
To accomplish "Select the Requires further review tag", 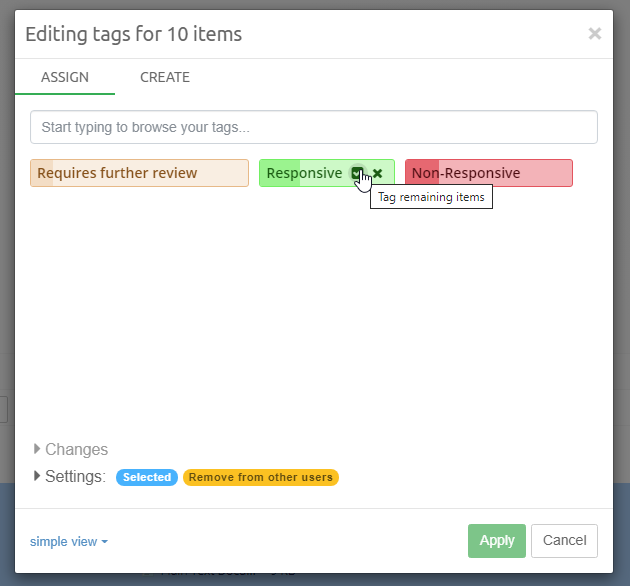I will point(139,173).
